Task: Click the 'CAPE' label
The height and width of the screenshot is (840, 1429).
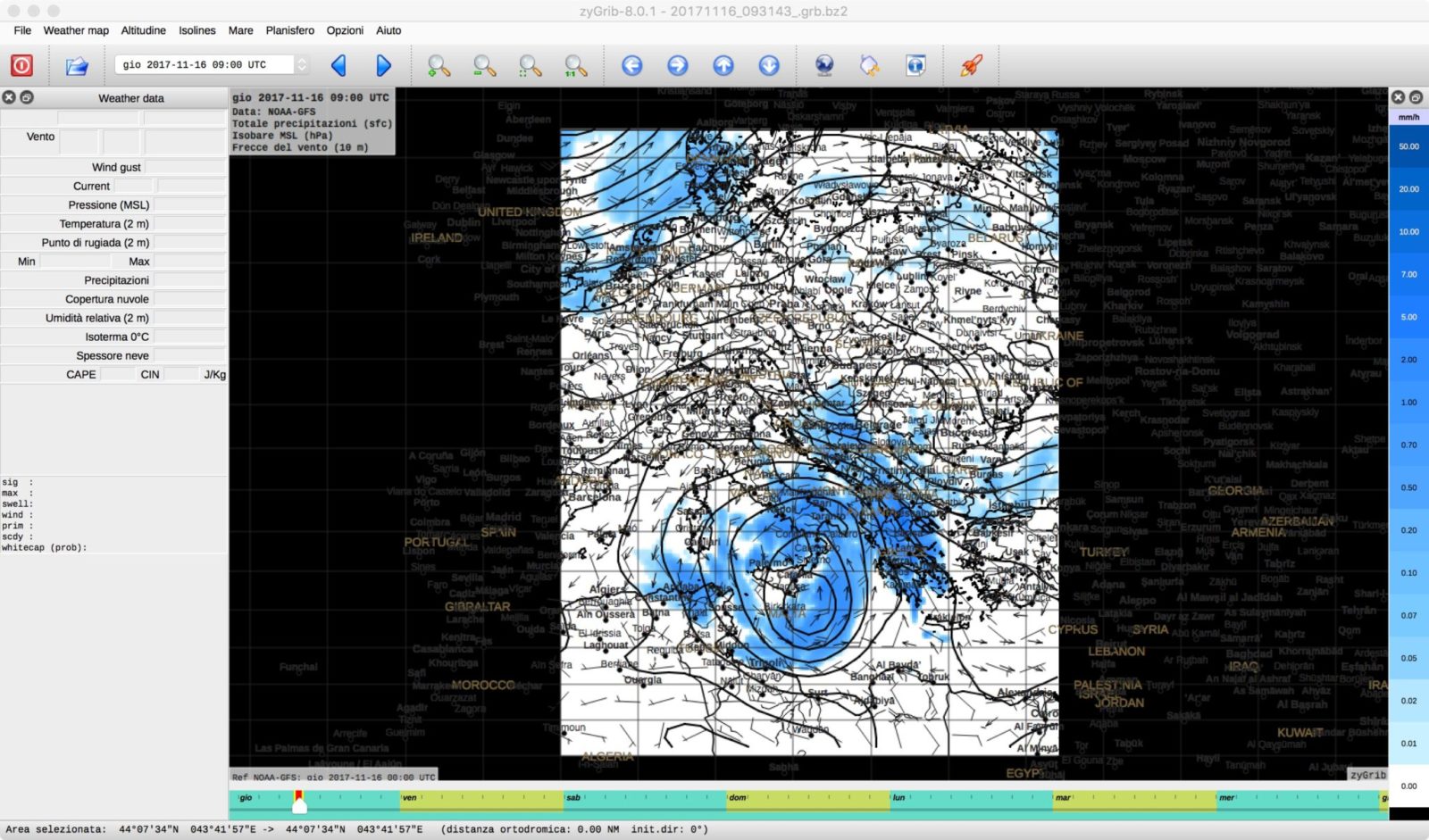Action: [81, 374]
